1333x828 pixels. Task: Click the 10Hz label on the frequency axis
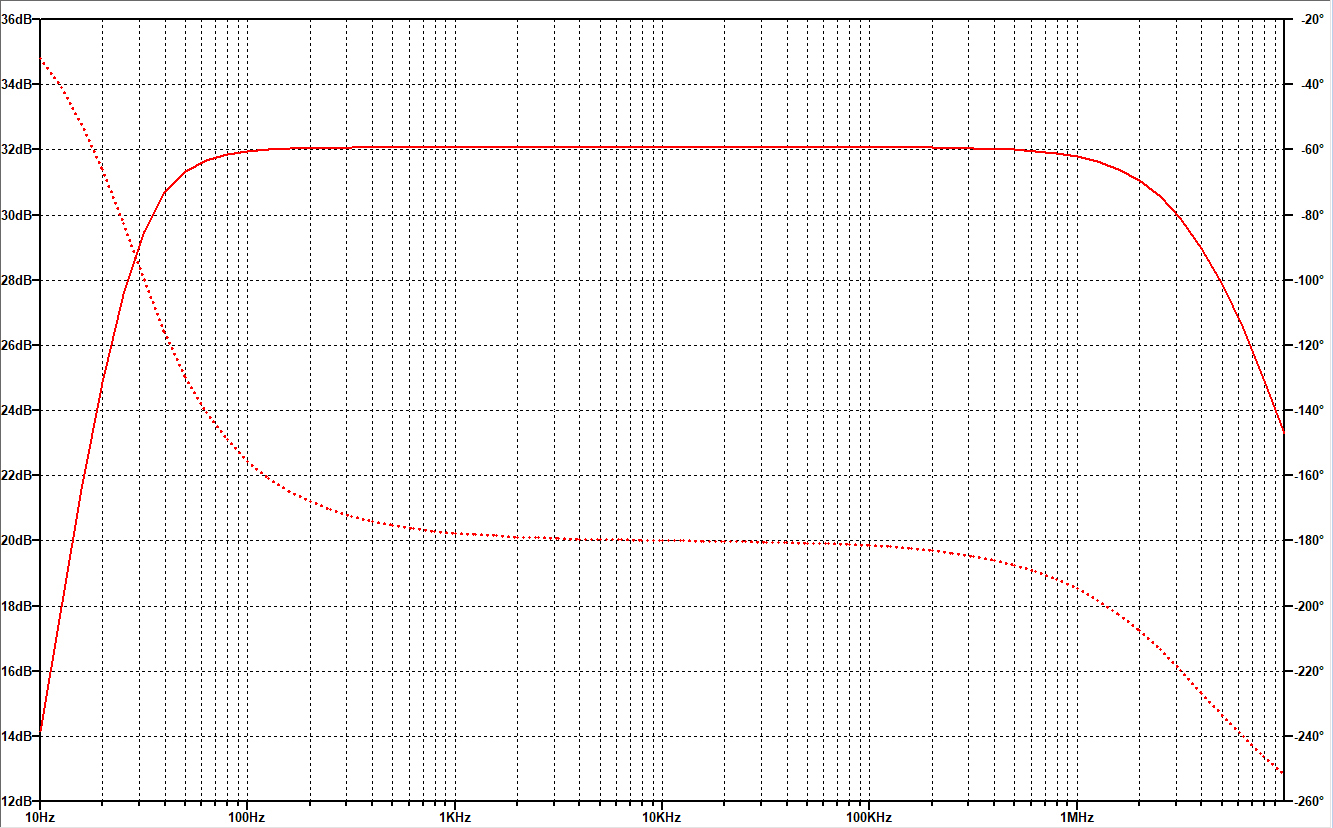[x=40, y=818]
